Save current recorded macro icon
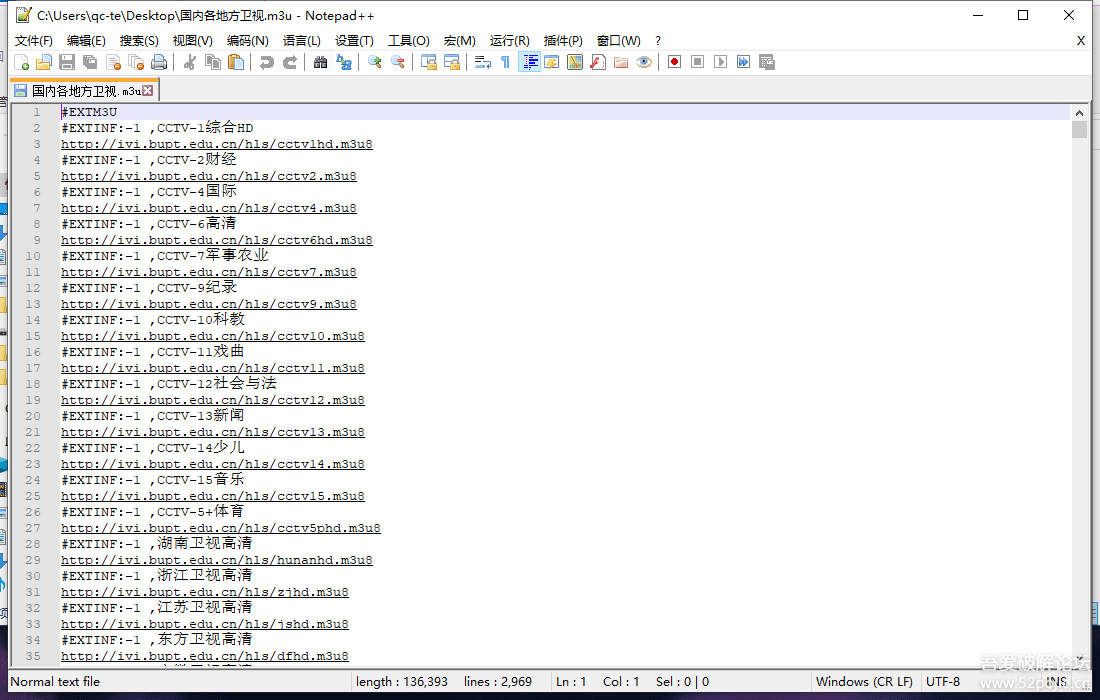Screen dimensions: 1100x700 pos(767,62)
